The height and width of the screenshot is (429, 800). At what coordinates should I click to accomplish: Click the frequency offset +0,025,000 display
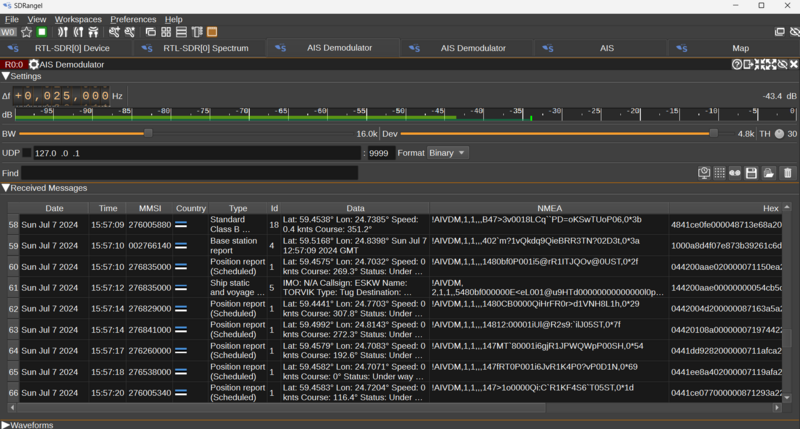61,95
